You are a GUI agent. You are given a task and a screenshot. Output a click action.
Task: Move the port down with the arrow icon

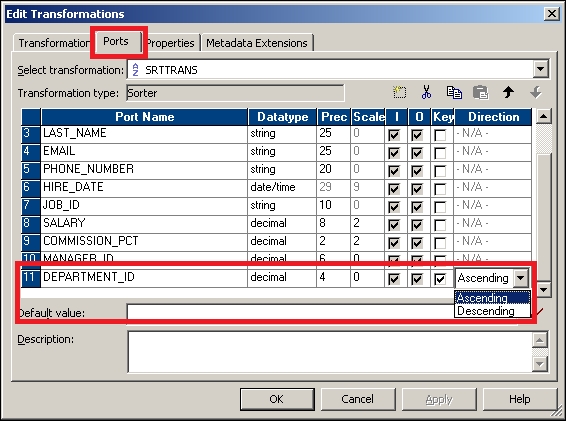coord(536,92)
